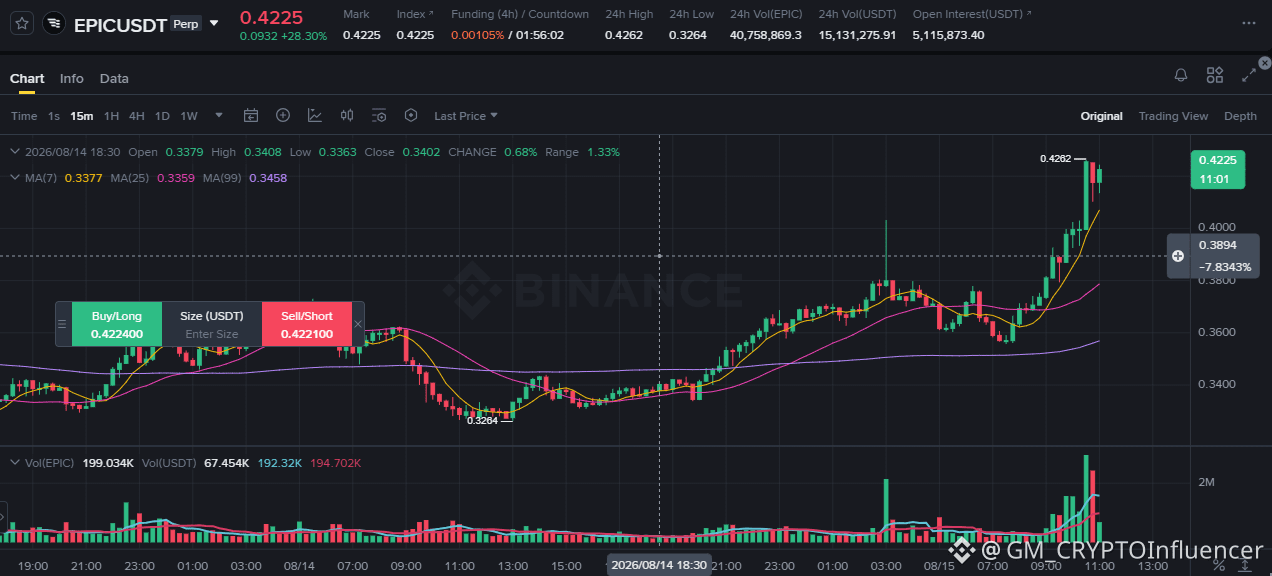Open price alert bell icon
The width and height of the screenshot is (1272, 576).
click(x=1181, y=75)
